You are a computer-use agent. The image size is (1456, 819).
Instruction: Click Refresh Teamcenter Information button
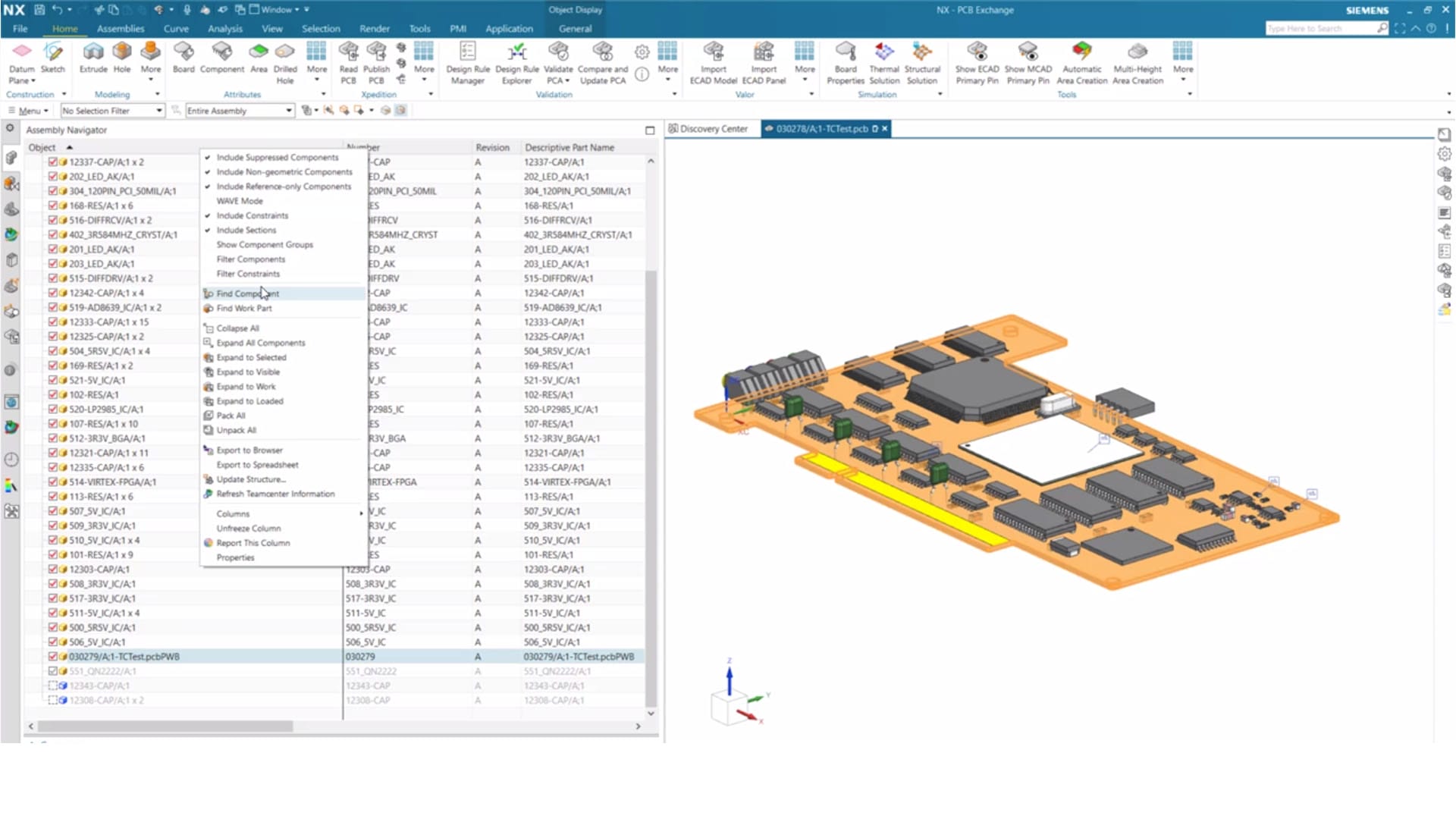[x=276, y=493]
